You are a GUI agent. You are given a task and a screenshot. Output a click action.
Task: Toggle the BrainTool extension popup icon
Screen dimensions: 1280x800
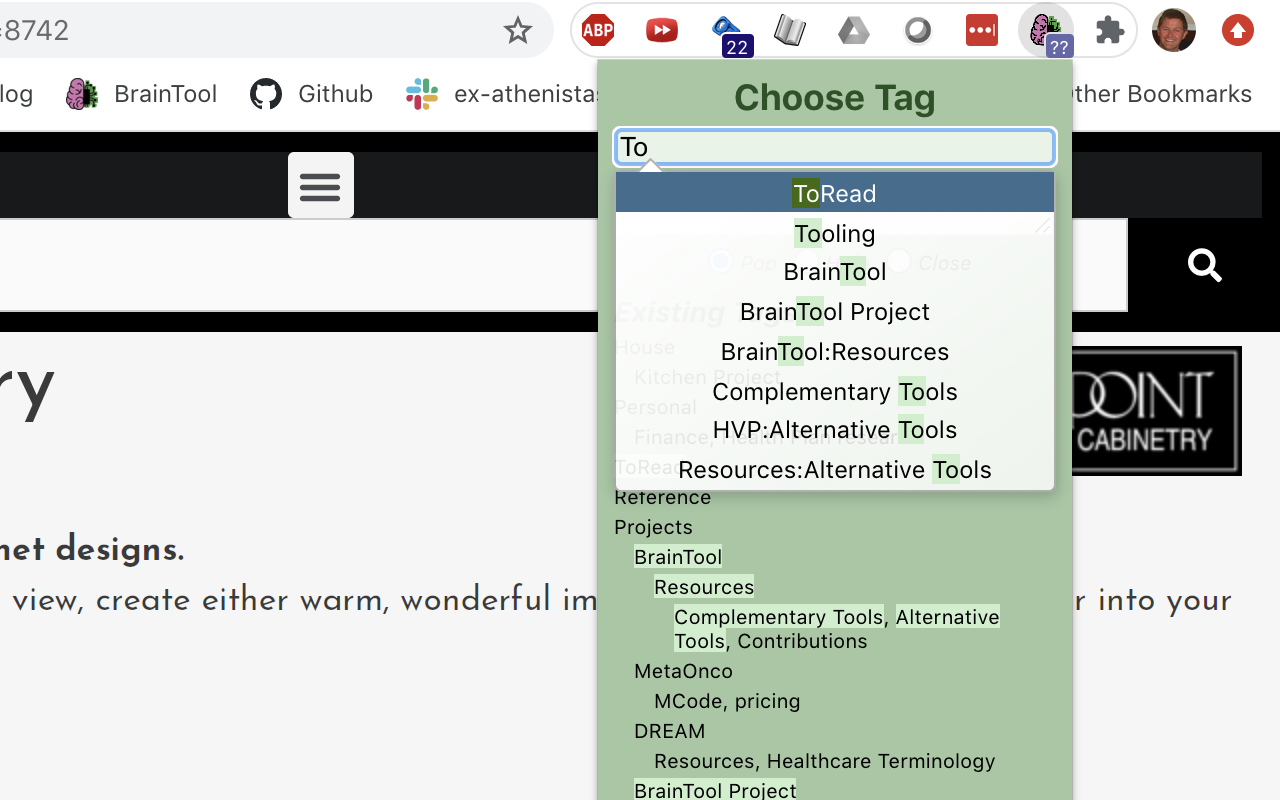pyautogui.click(x=1046, y=31)
